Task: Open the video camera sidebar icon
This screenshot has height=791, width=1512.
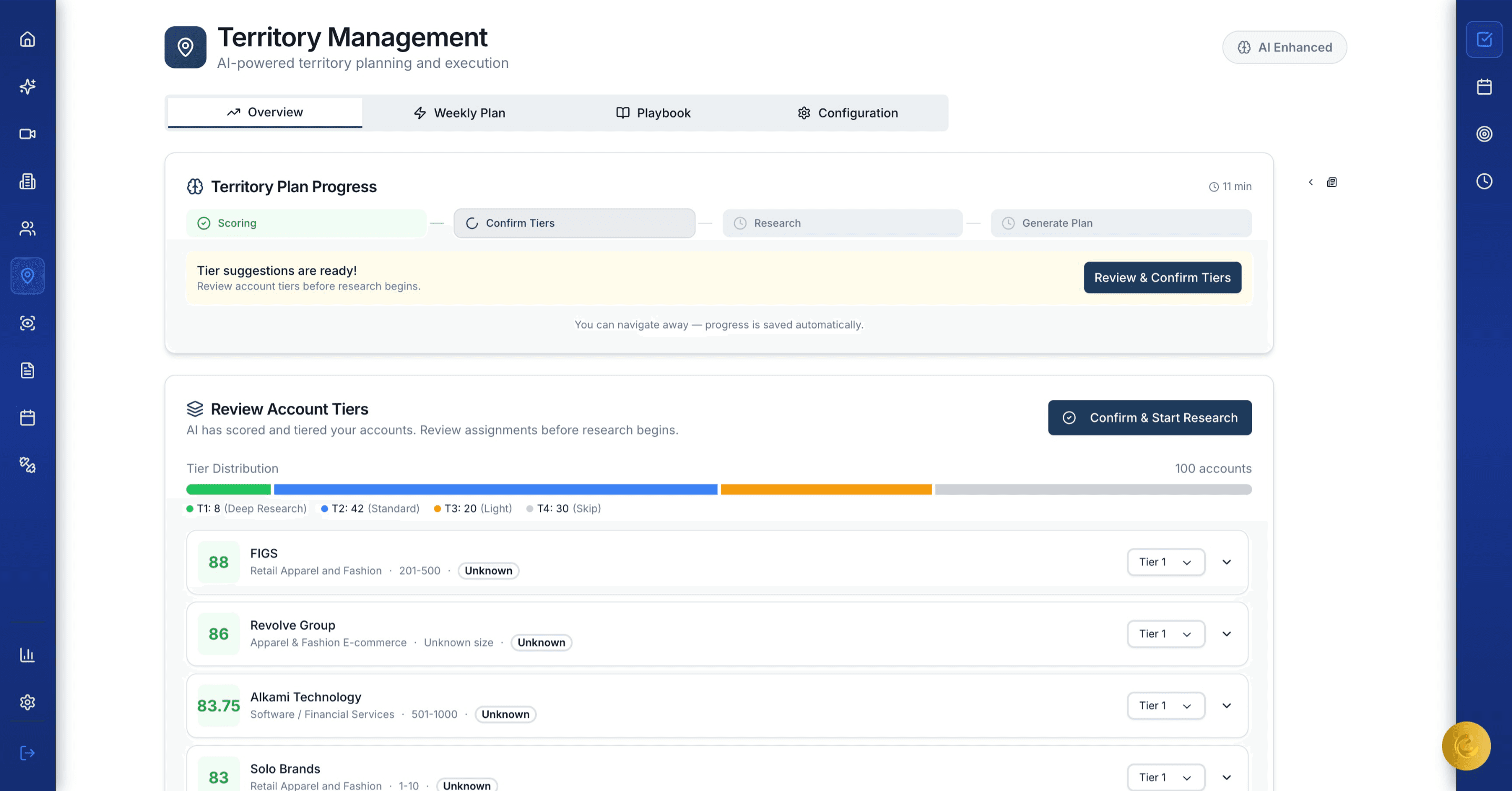Action: (x=27, y=134)
